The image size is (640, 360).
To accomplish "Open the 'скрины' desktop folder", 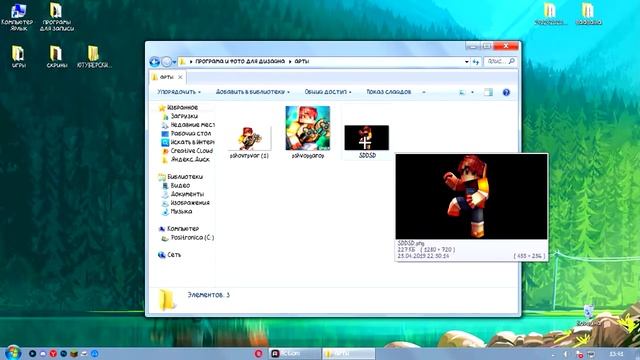I will click(x=56, y=56).
